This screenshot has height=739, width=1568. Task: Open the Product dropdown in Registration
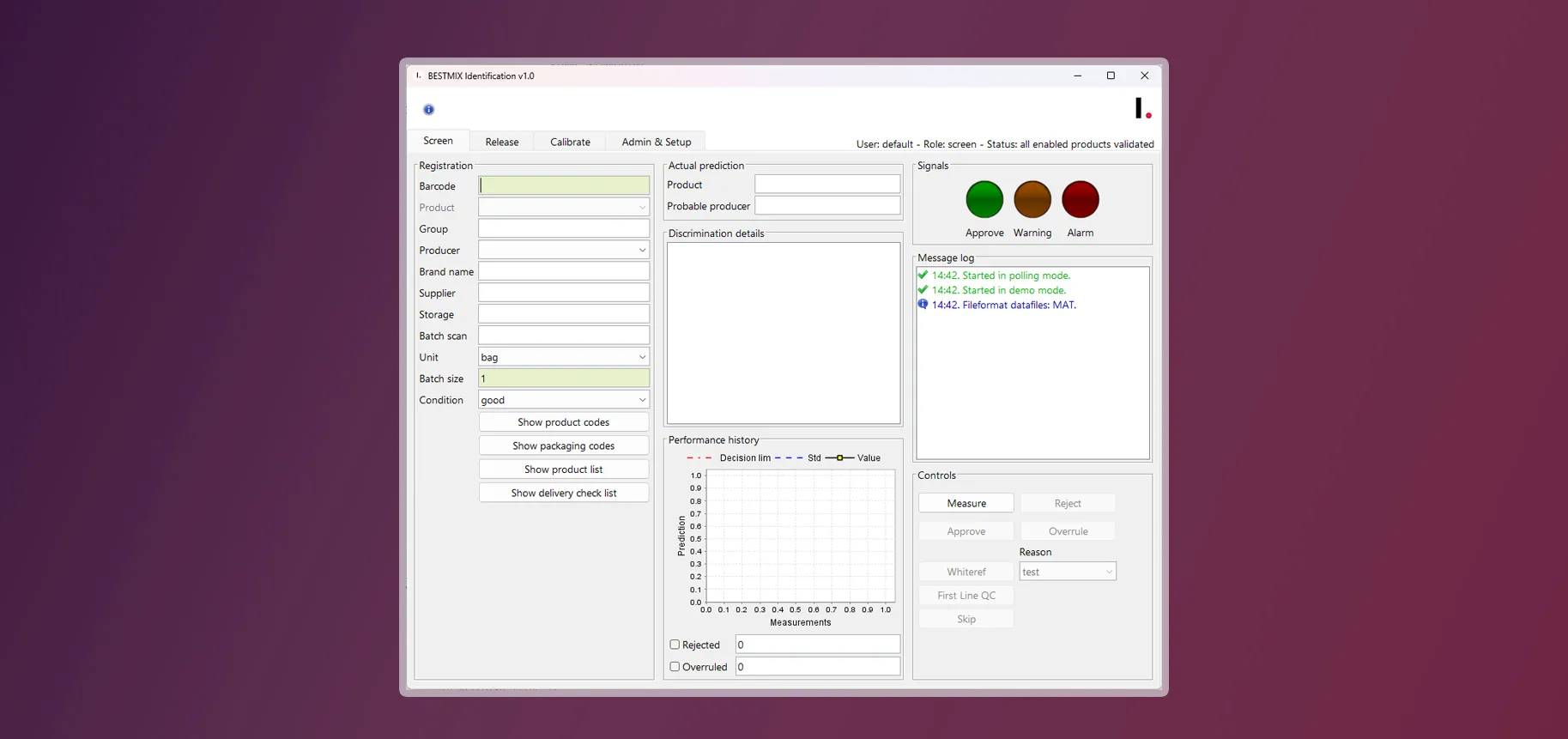564,207
